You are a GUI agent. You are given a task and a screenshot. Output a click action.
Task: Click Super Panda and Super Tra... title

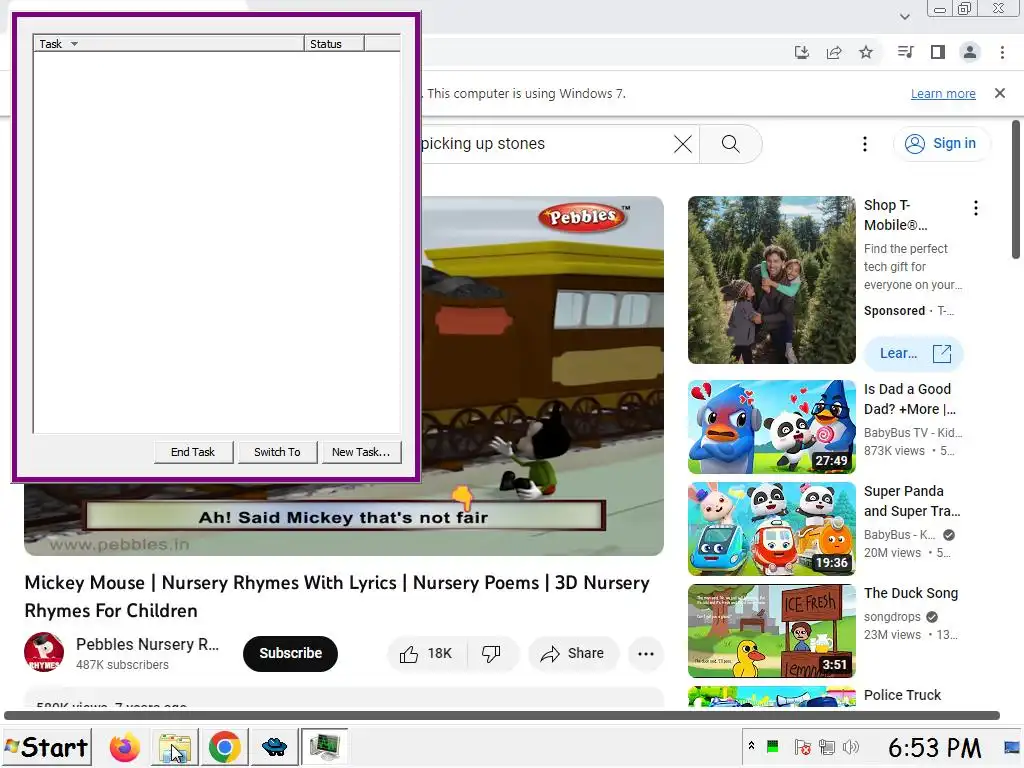click(x=912, y=501)
